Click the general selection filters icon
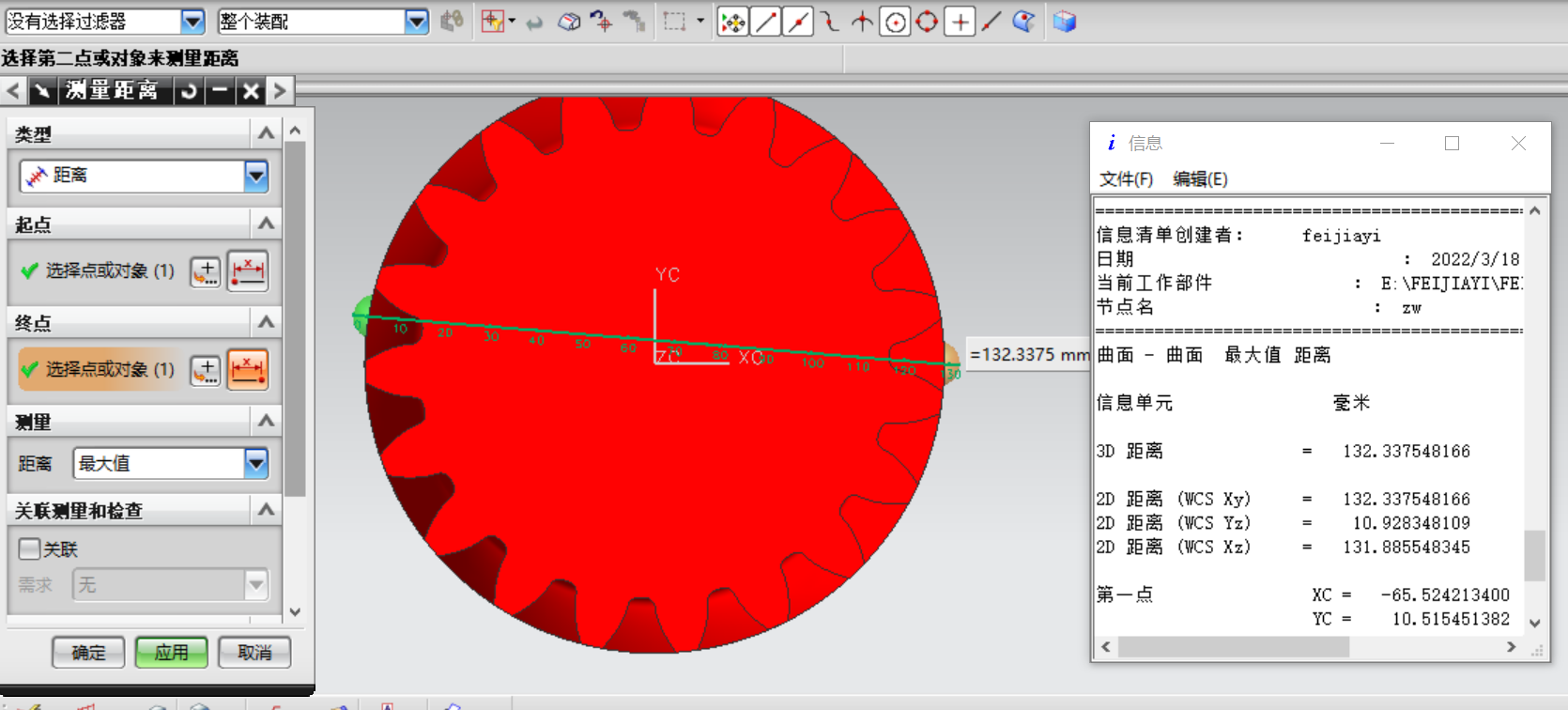 tap(492, 21)
